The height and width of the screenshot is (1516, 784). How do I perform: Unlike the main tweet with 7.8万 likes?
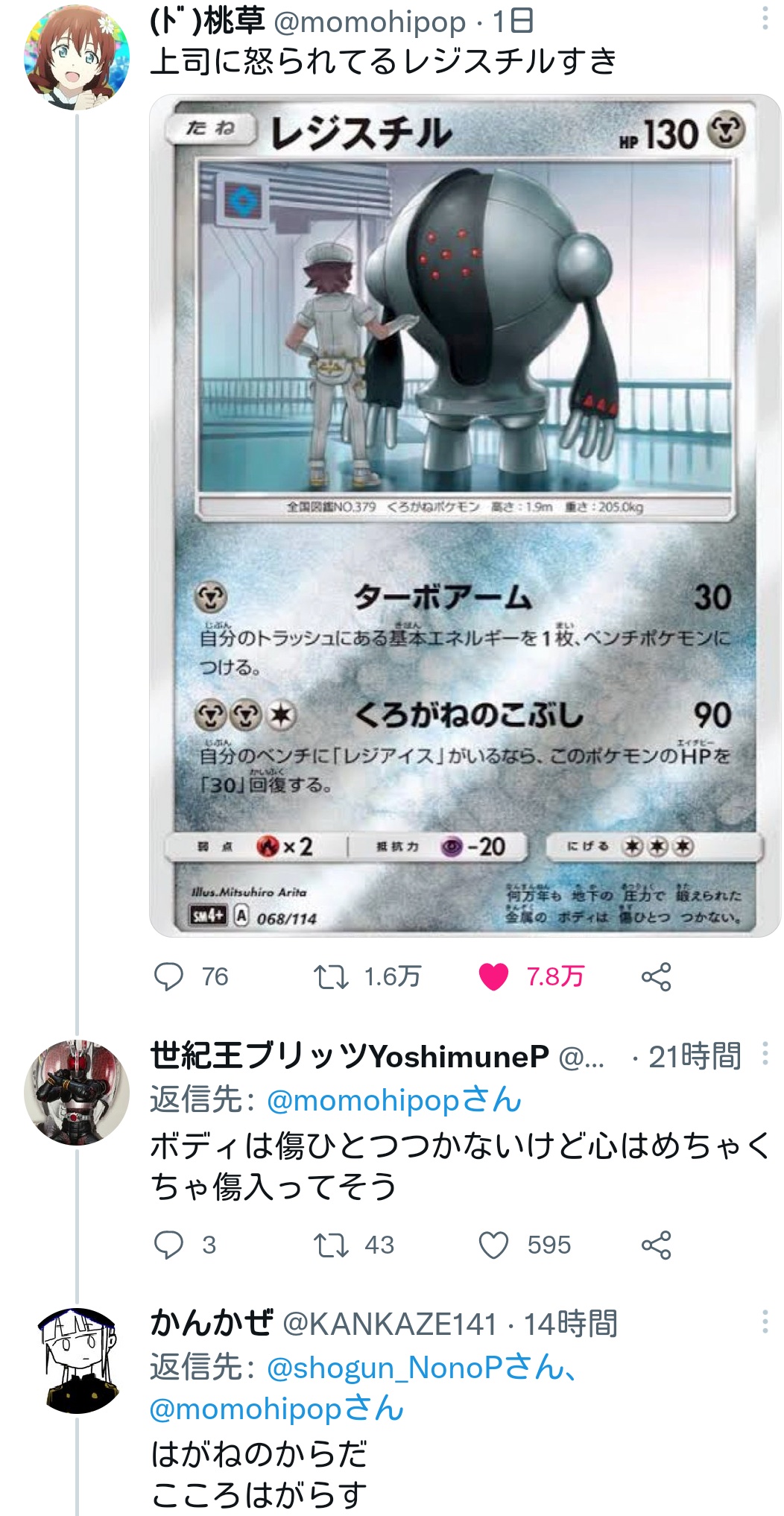click(x=493, y=976)
